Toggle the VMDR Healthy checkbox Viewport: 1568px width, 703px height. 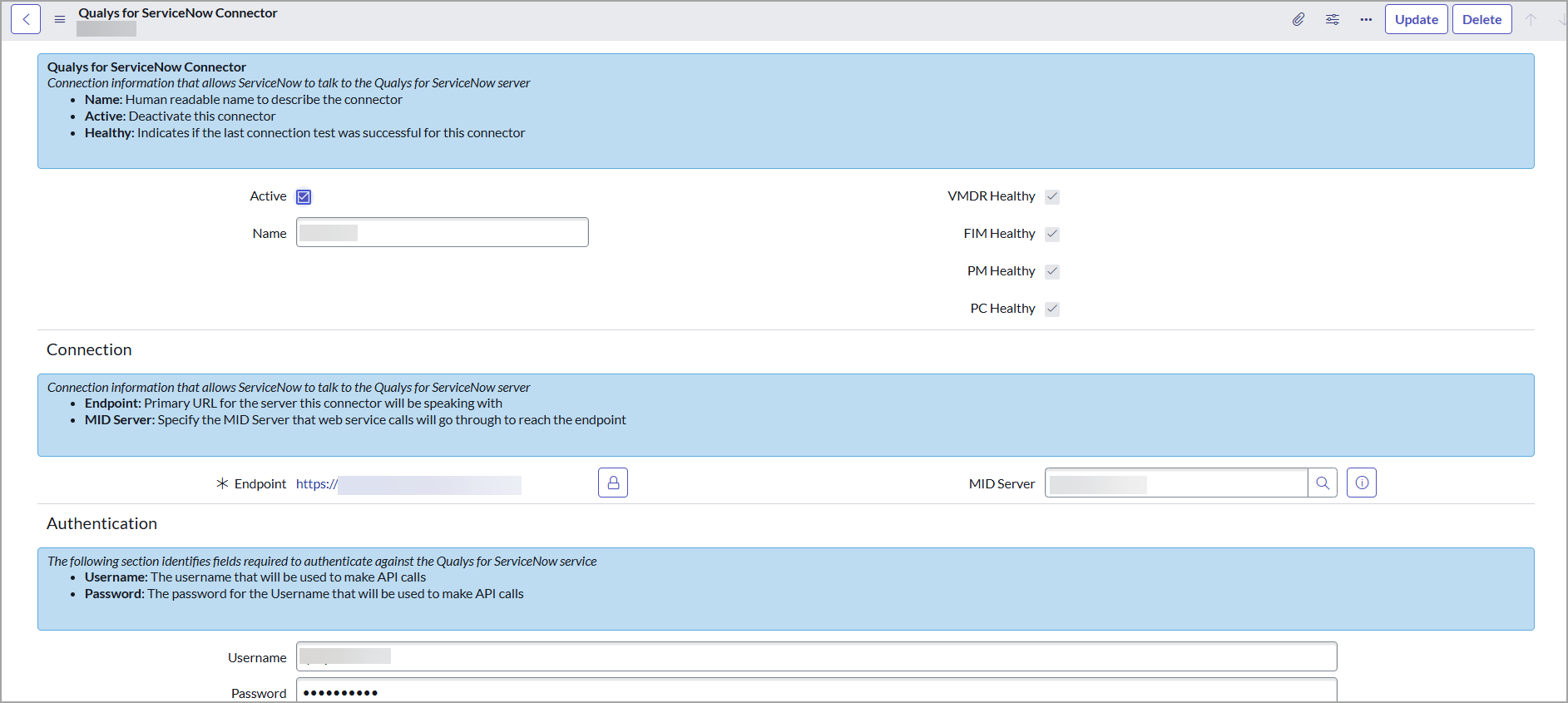(1052, 196)
